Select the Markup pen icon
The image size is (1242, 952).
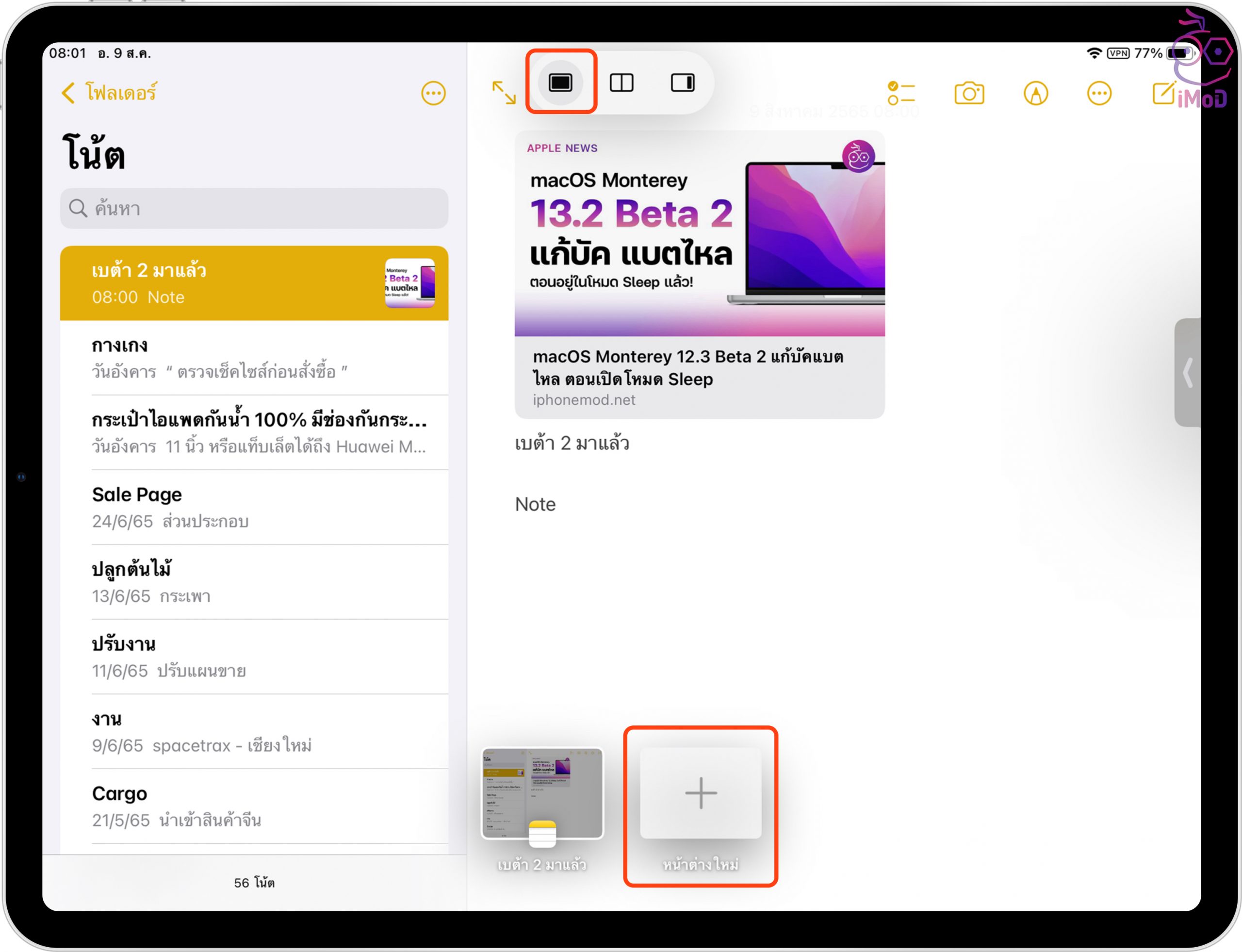1035,94
